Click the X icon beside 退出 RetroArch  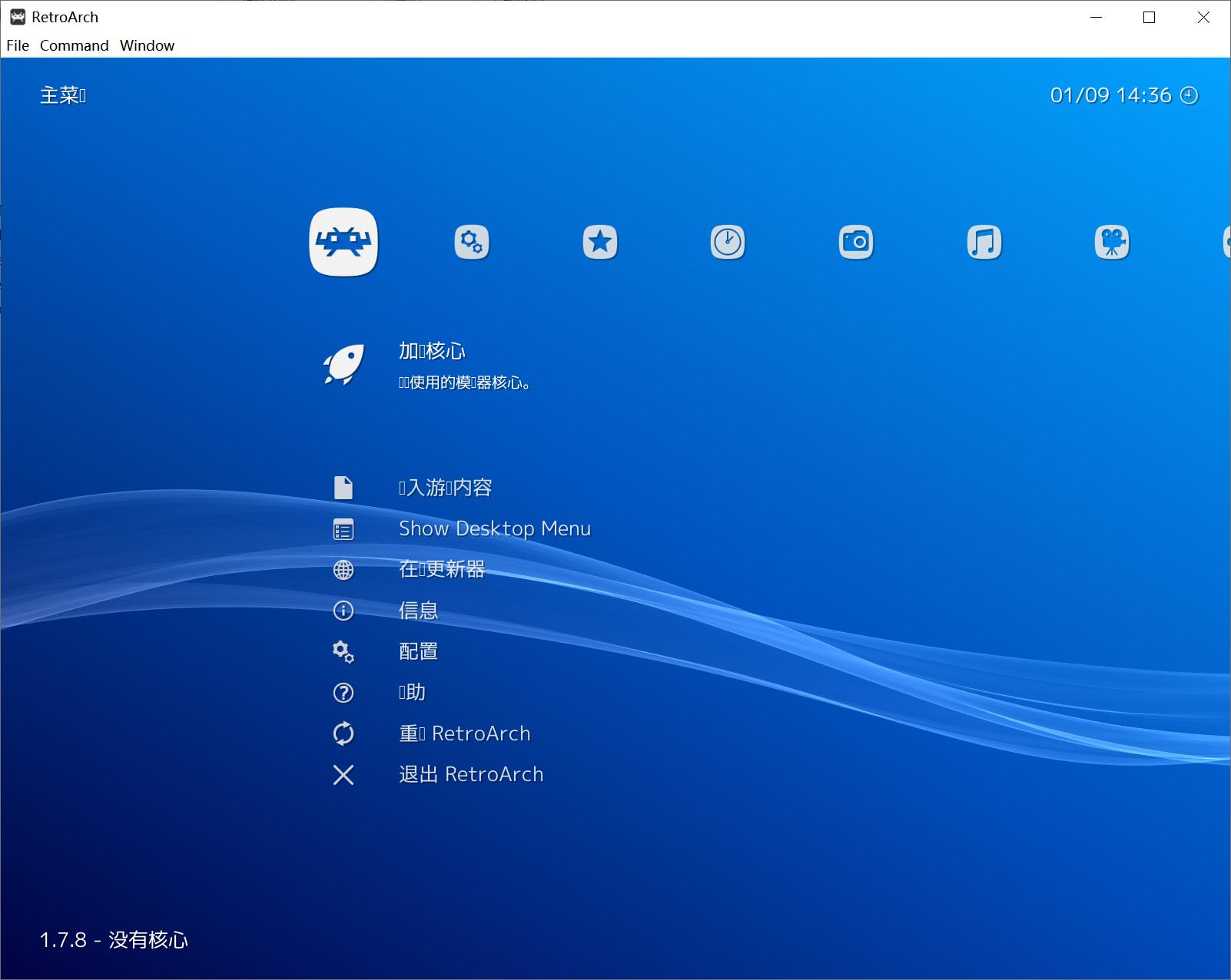tap(343, 774)
